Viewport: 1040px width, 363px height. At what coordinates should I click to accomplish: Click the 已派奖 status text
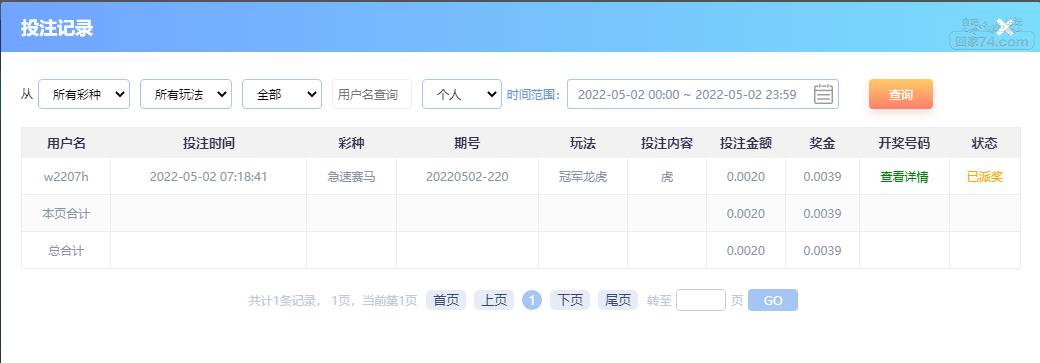985,177
